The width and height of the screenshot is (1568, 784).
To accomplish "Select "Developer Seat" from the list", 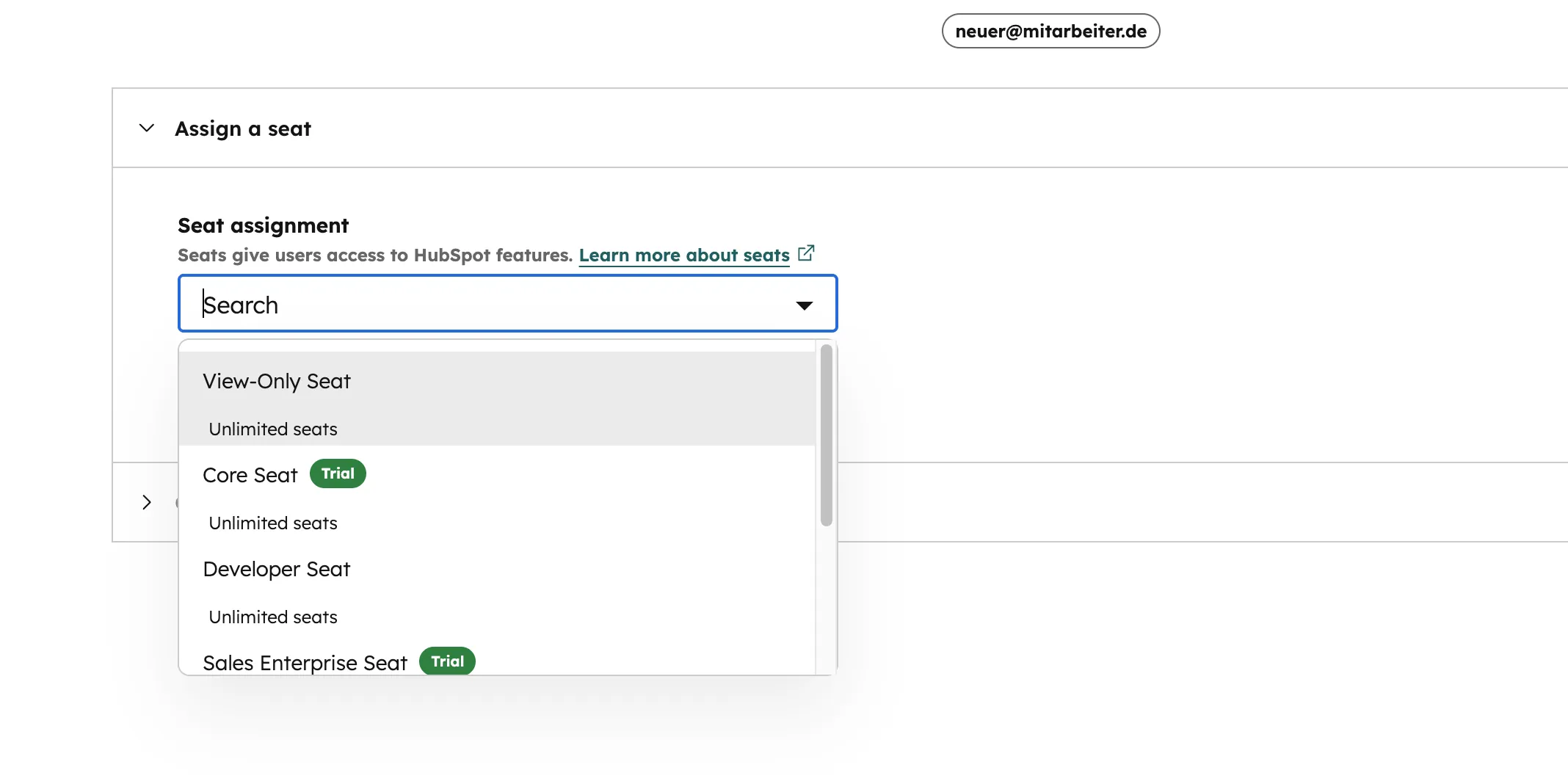I will [276, 569].
